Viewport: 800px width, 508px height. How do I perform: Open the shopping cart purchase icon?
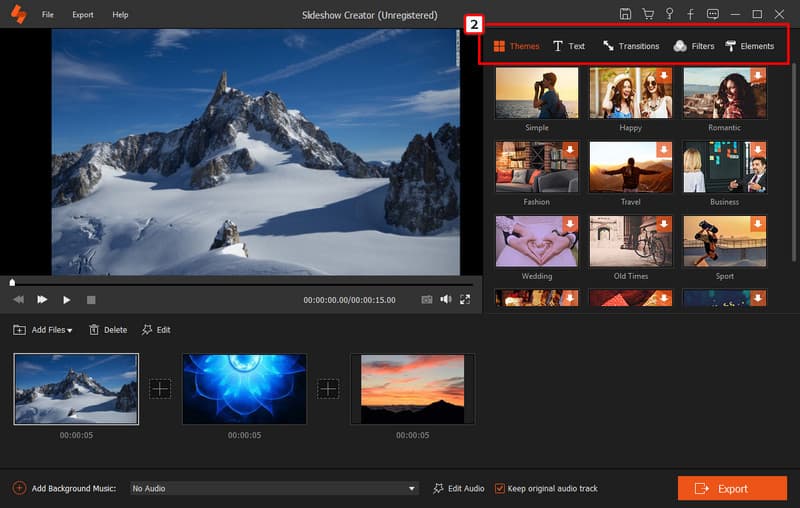[x=647, y=15]
